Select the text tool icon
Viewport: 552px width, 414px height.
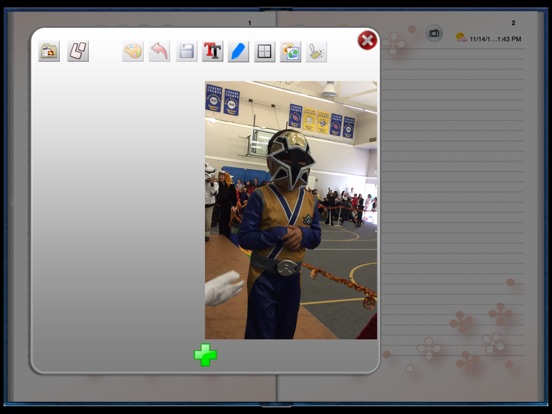pos(213,51)
